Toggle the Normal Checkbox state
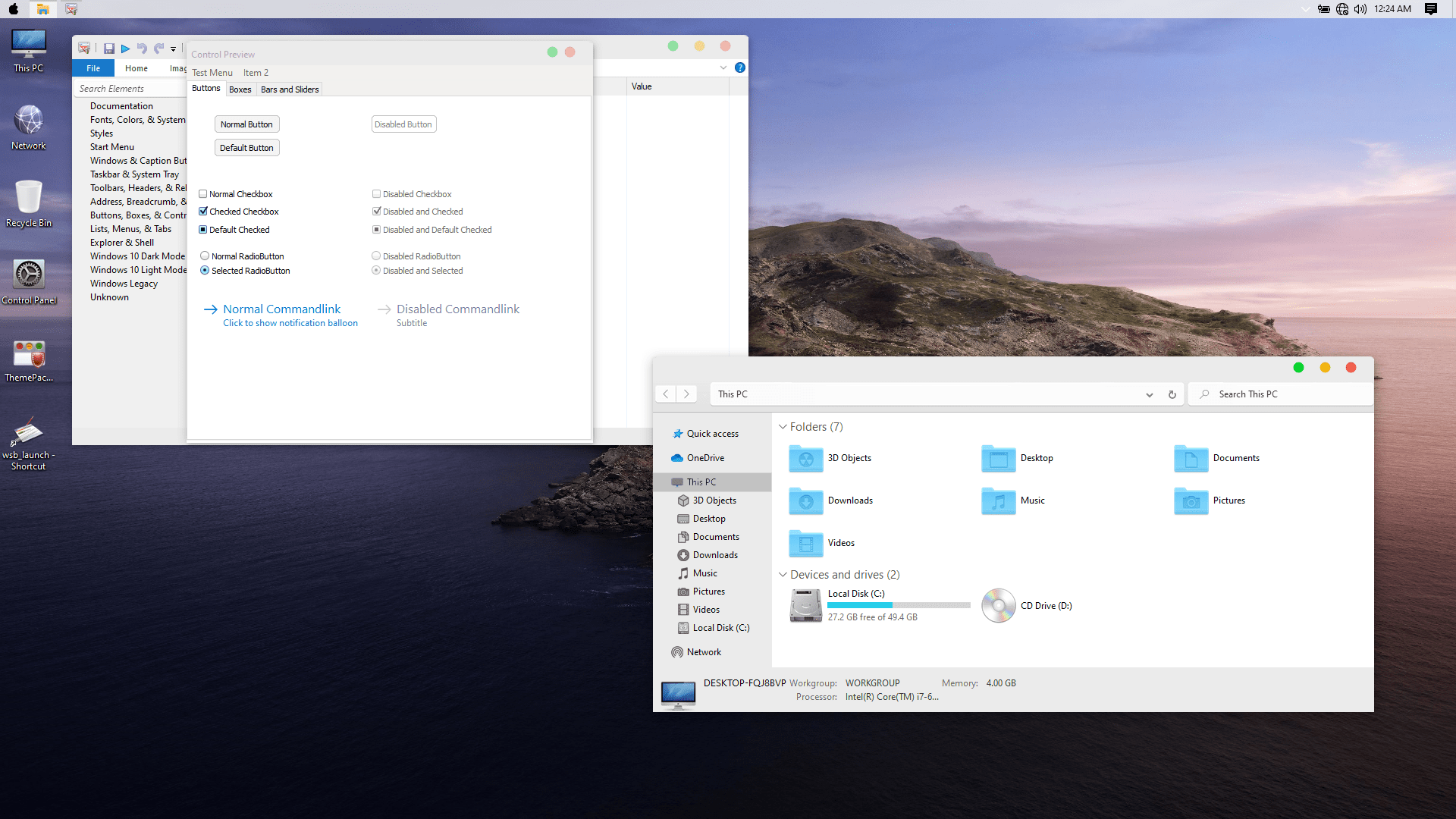The width and height of the screenshot is (1456, 819). pos(203,192)
